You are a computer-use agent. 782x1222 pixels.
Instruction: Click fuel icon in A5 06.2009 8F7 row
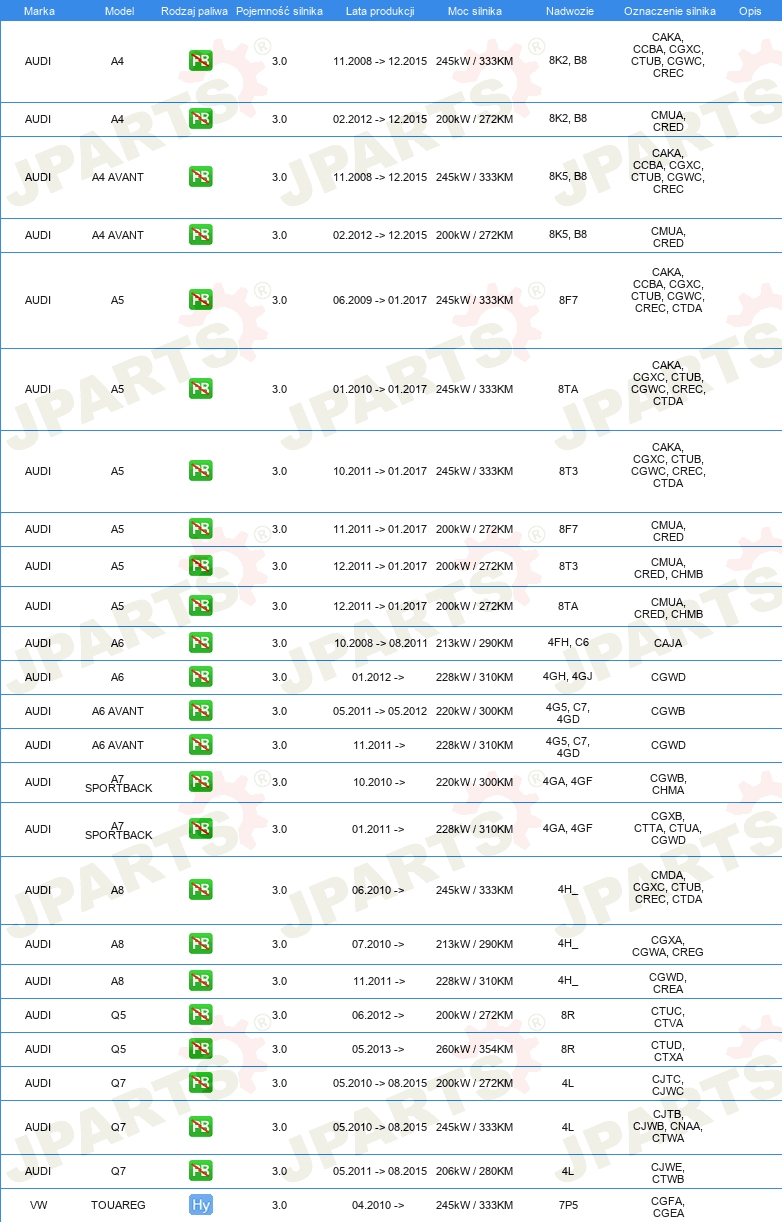[200, 300]
